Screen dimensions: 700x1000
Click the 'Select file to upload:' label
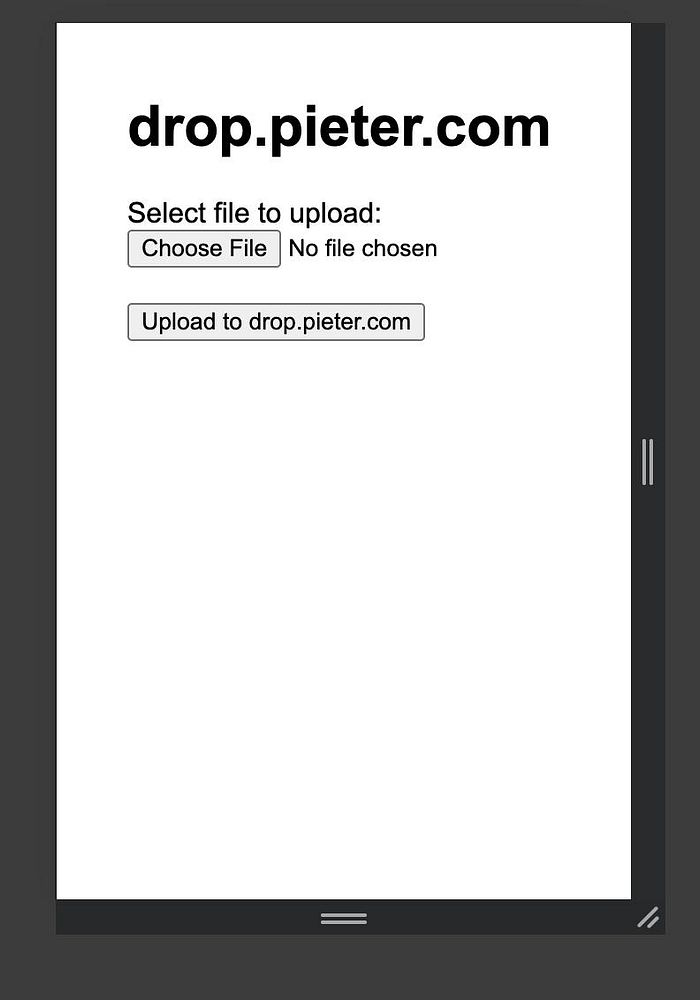click(254, 213)
